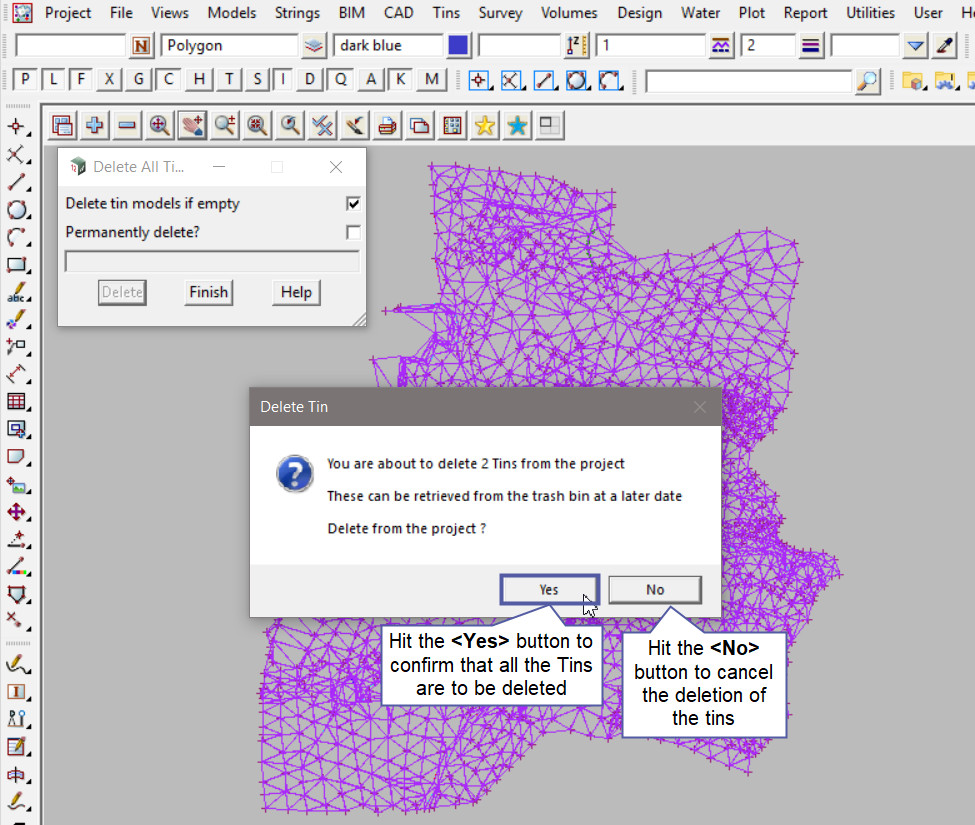Click the N name icon beside name field
Image resolution: width=975 pixels, height=825 pixels.
pos(141,45)
